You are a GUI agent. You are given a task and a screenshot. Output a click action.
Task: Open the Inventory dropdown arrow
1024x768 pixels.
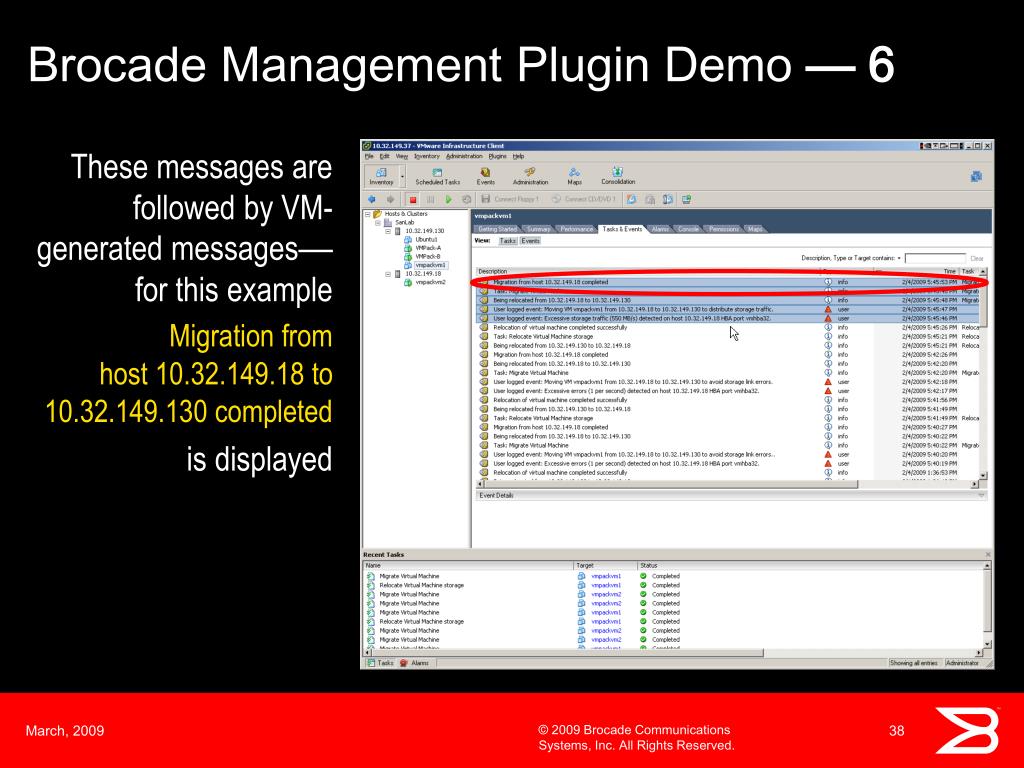tap(402, 177)
